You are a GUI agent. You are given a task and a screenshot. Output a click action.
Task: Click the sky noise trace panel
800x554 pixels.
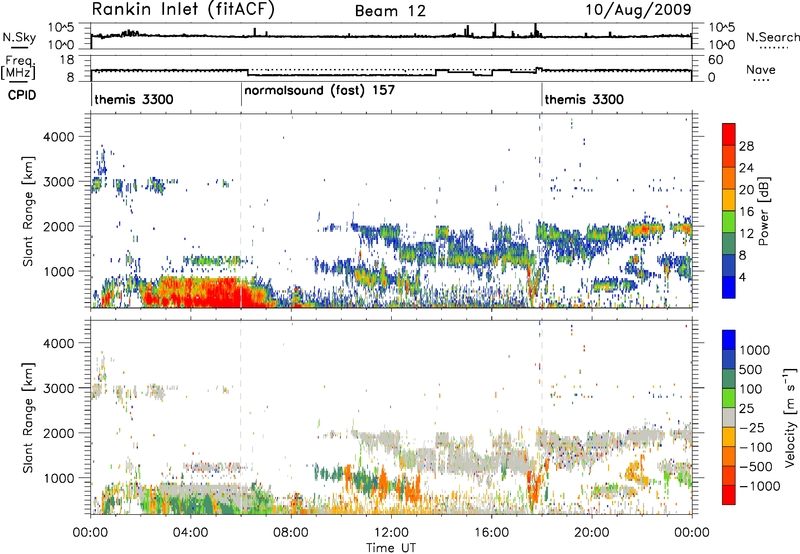(x=391, y=36)
